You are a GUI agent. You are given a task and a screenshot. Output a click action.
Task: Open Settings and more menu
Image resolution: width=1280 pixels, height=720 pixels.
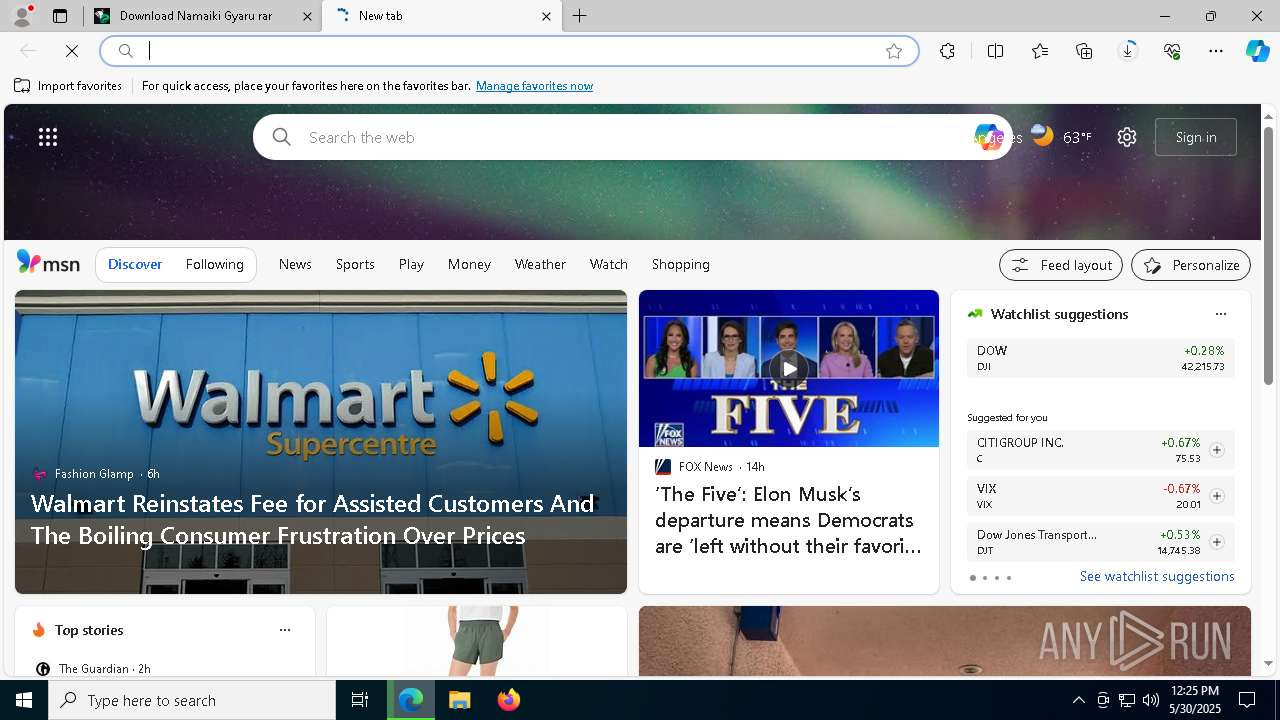coord(1216,51)
